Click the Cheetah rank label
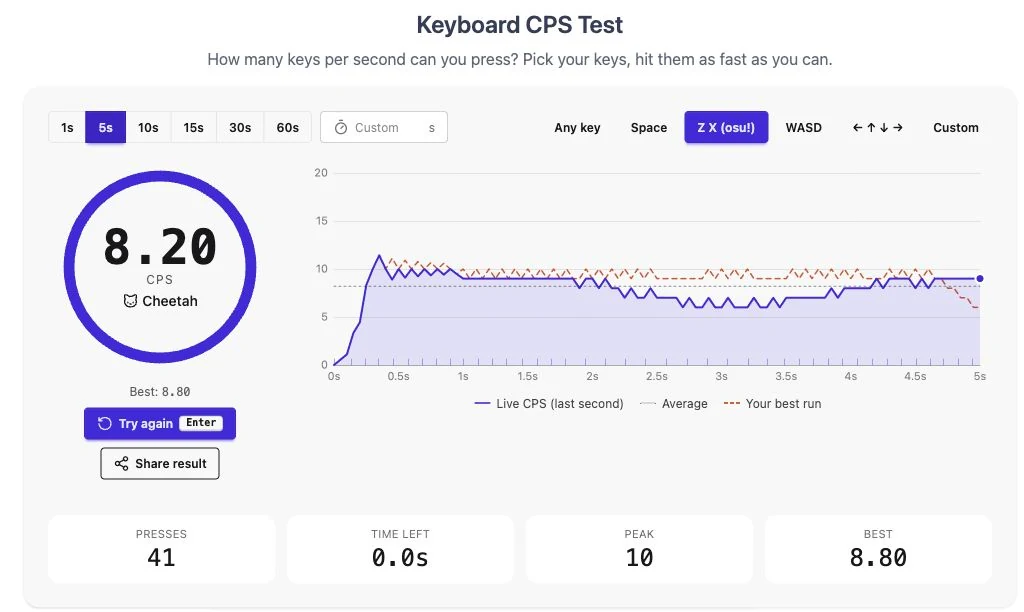 pyautogui.click(x=170, y=301)
